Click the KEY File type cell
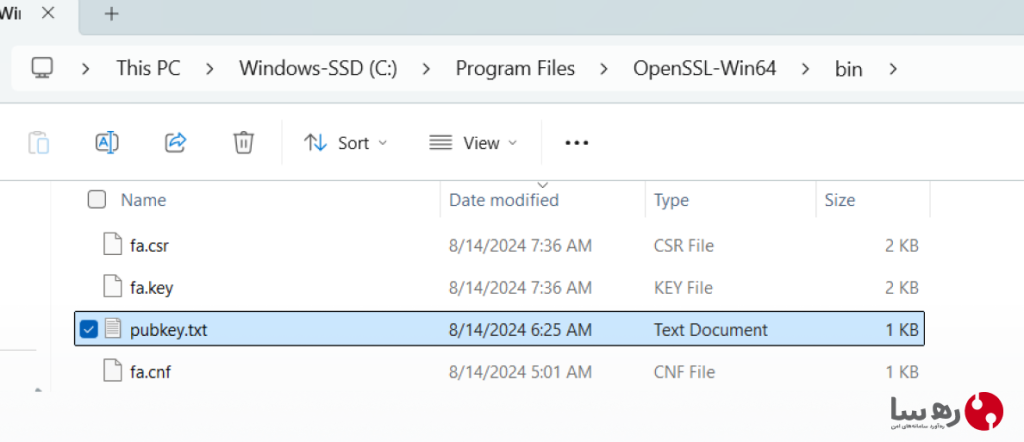The image size is (1024, 442). [x=683, y=287]
